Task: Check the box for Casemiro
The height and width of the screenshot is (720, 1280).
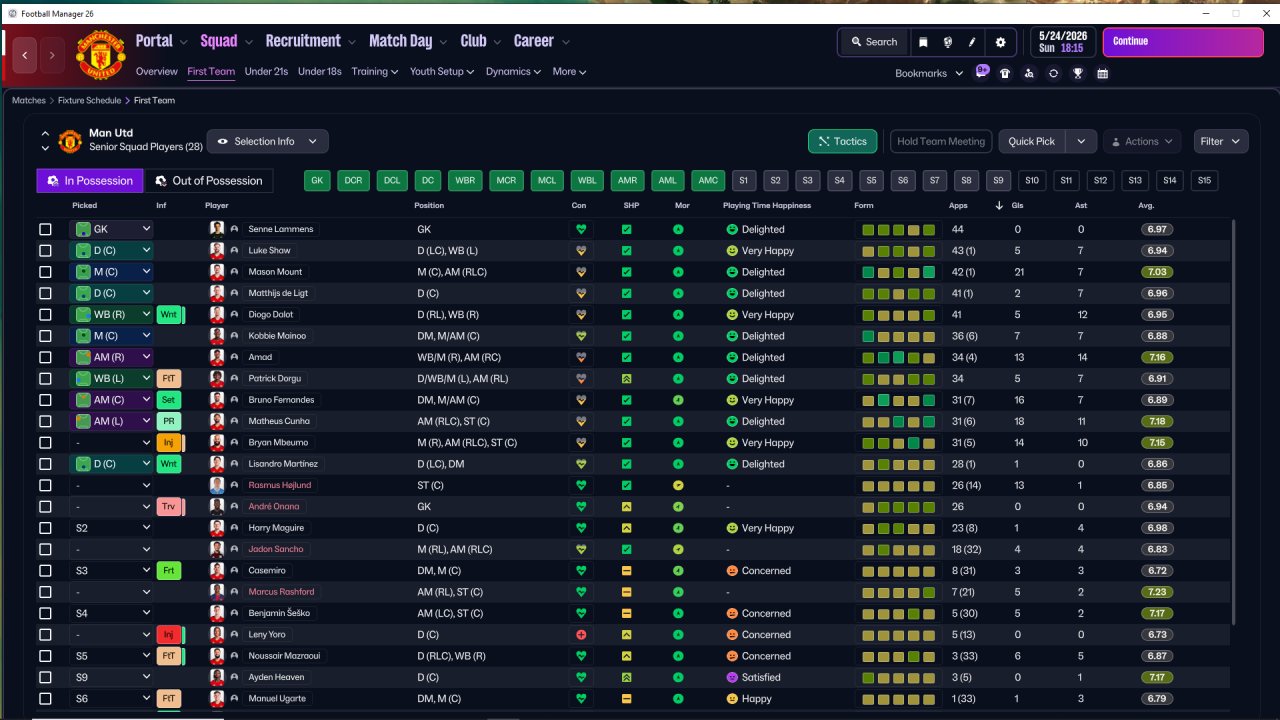Action: (45, 571)
